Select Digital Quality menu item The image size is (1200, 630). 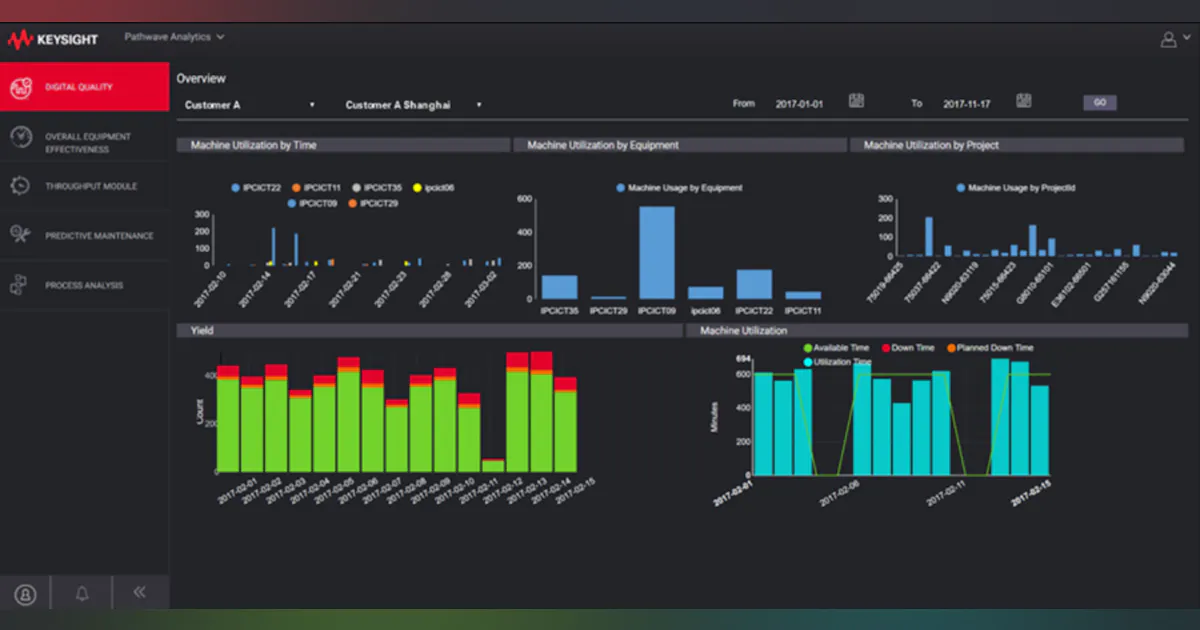click(85, 87)
